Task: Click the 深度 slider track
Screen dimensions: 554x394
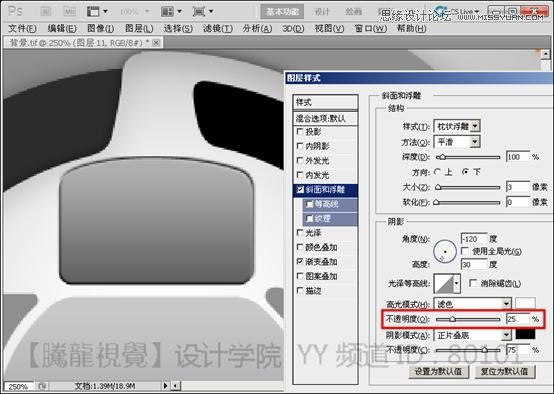Action: (x=468, y=157)
